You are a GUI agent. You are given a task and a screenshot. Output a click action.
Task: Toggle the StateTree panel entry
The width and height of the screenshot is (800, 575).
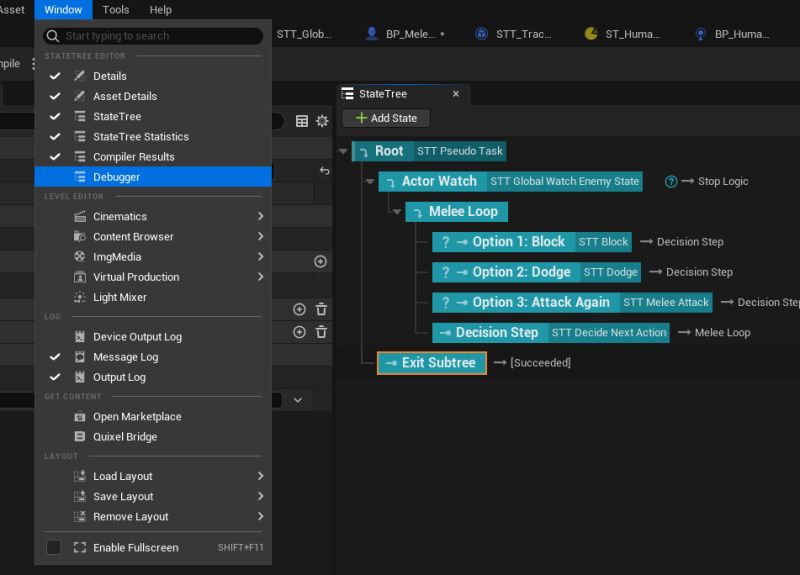click(x=153, y=116)
